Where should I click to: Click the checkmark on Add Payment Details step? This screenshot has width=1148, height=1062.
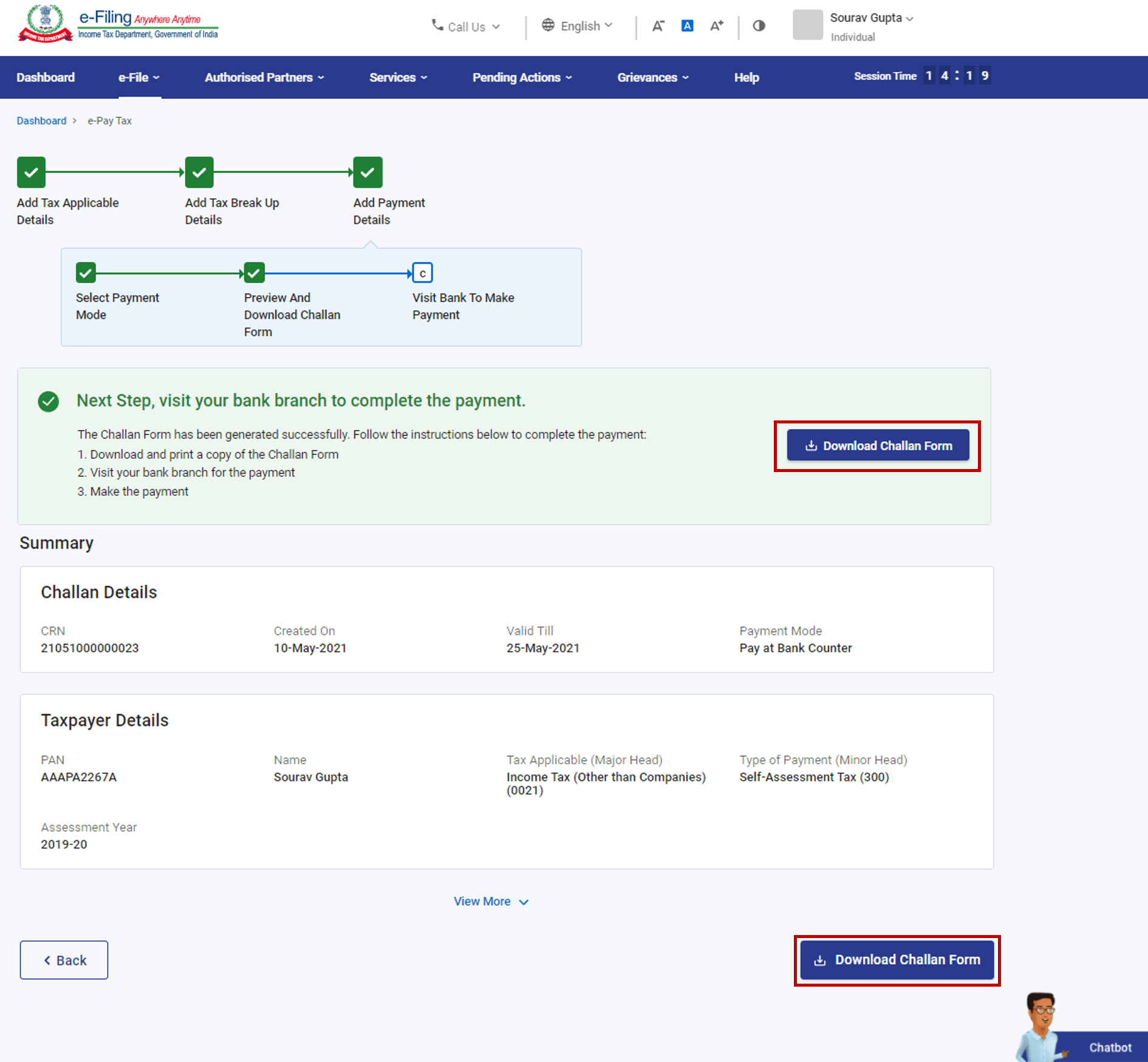[x=368, y=172]
